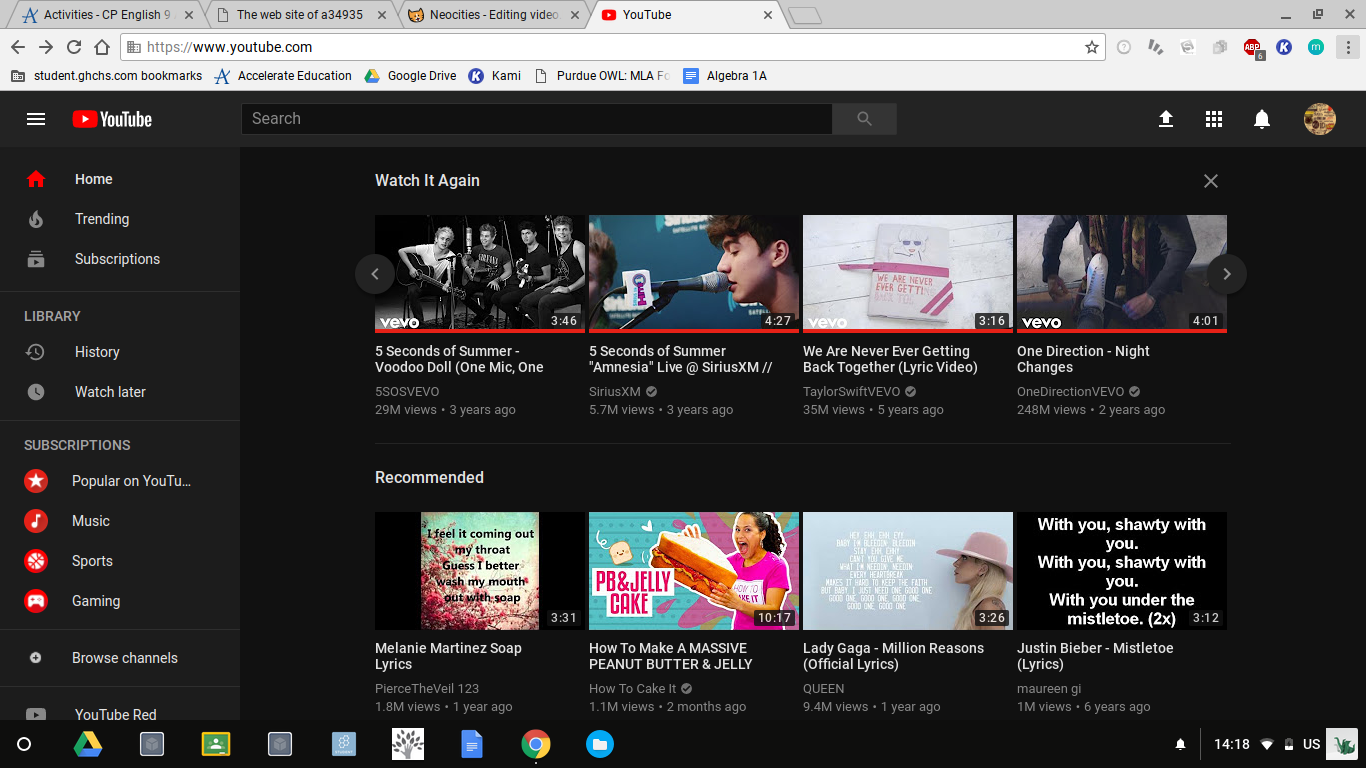Screen dimensions: 1366x768
Task: Open the Google Drive bookmark
Action: 410,76
